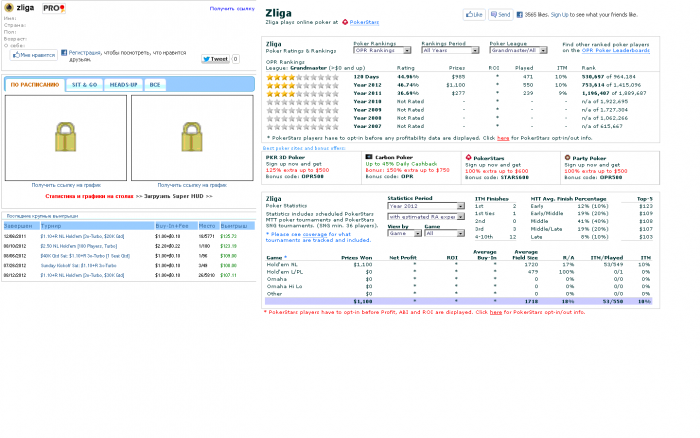Switch to the SIT & GO tab
Screen dimensions: 700x438
[x=84, y=84]
